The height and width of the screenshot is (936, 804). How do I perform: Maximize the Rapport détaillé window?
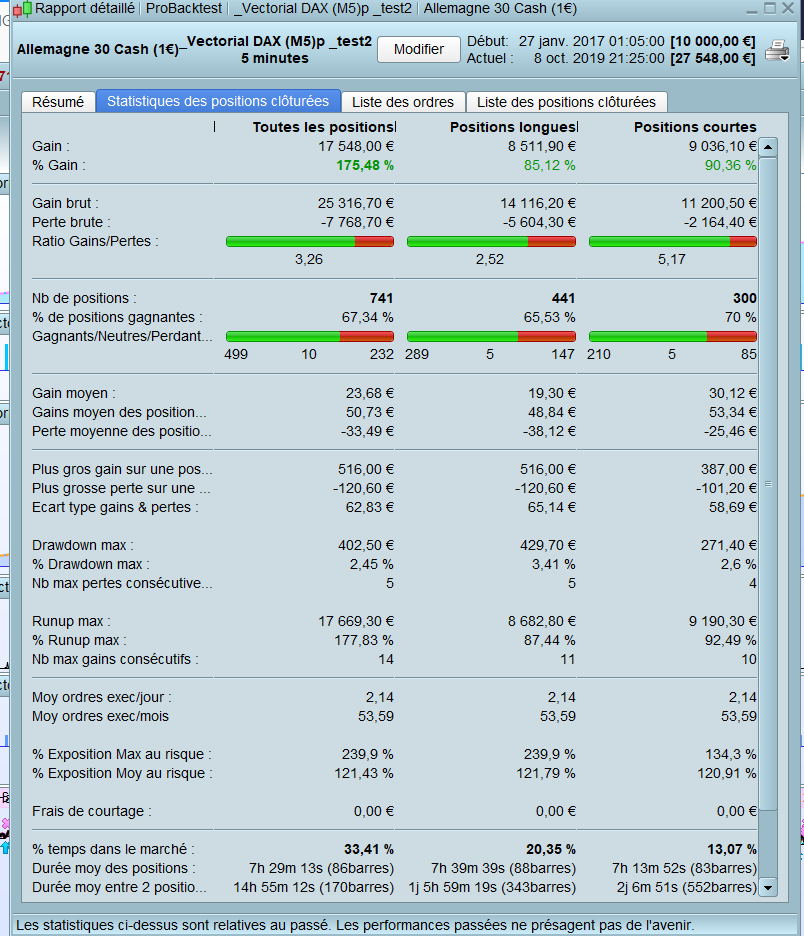770,8
